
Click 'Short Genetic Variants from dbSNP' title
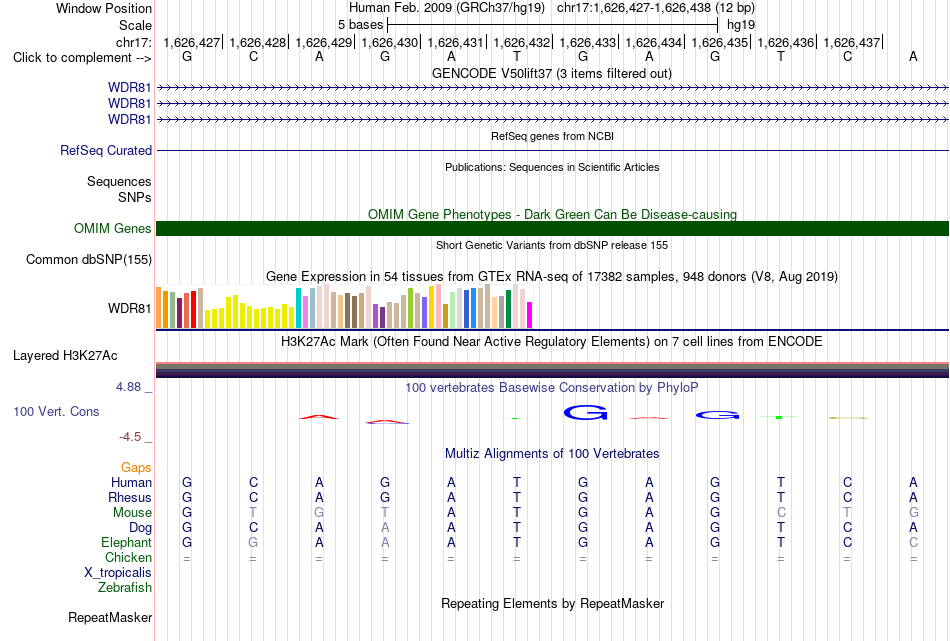tap(552, 245)
